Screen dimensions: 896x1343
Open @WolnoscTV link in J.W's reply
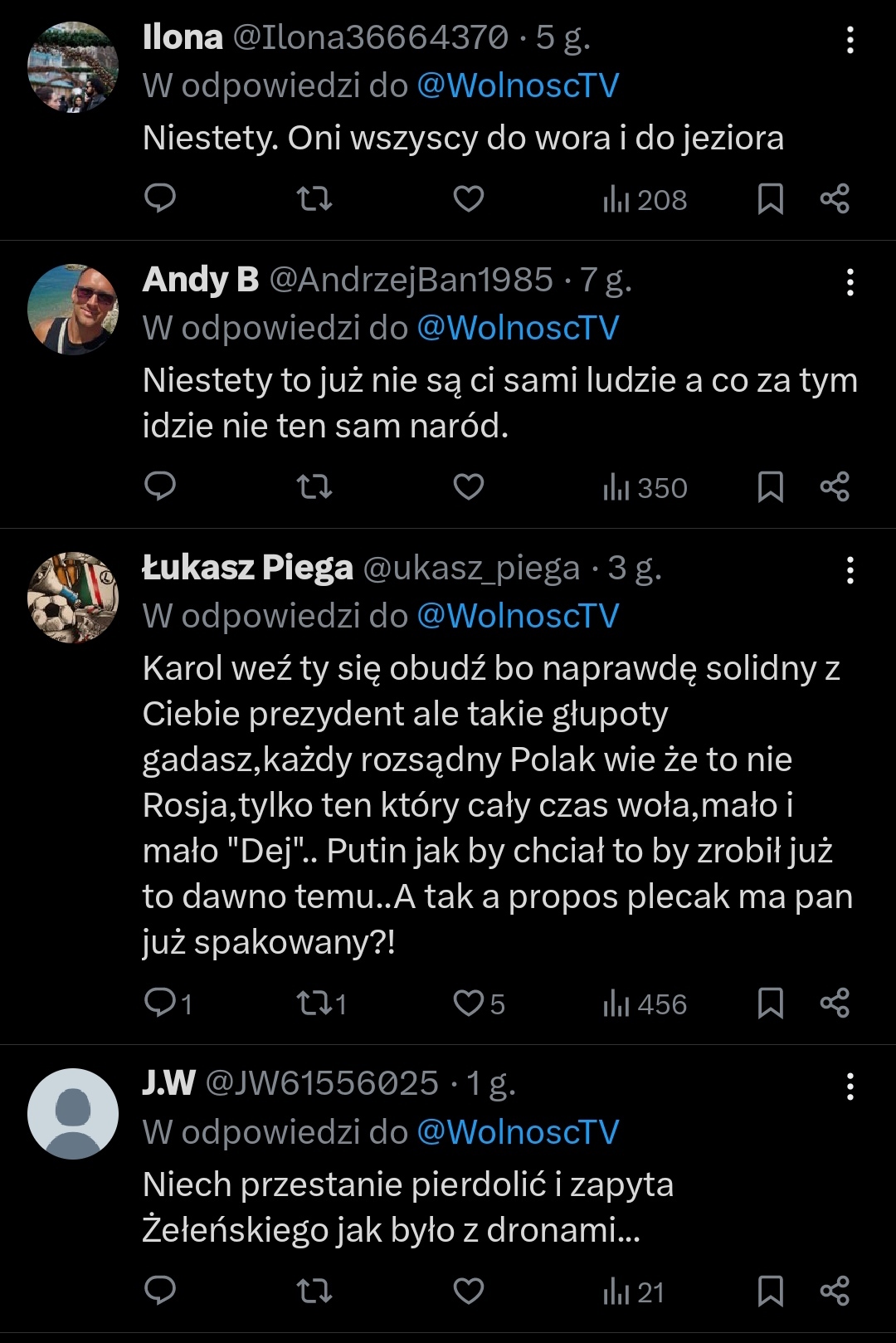coord(518,1132)
